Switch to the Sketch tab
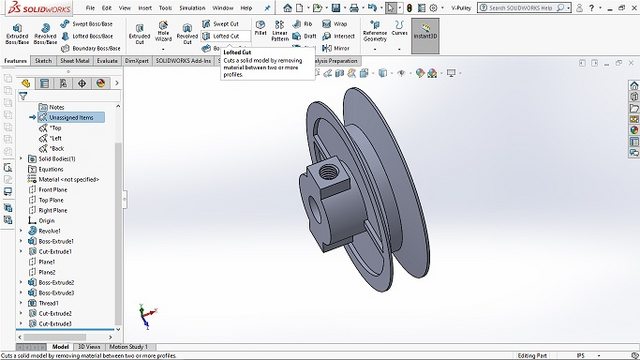This screenshot has width=640, height=360. pyautogui.click(x=43, y=61)
